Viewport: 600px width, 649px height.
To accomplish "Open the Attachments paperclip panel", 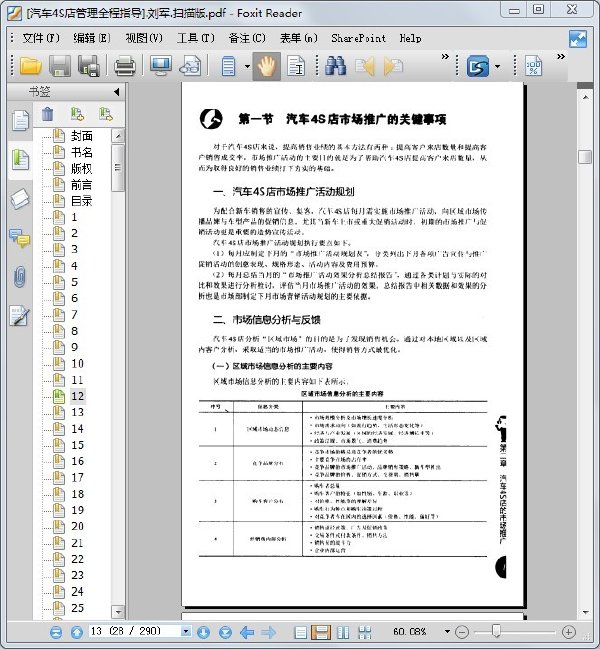I will (19, 276).
